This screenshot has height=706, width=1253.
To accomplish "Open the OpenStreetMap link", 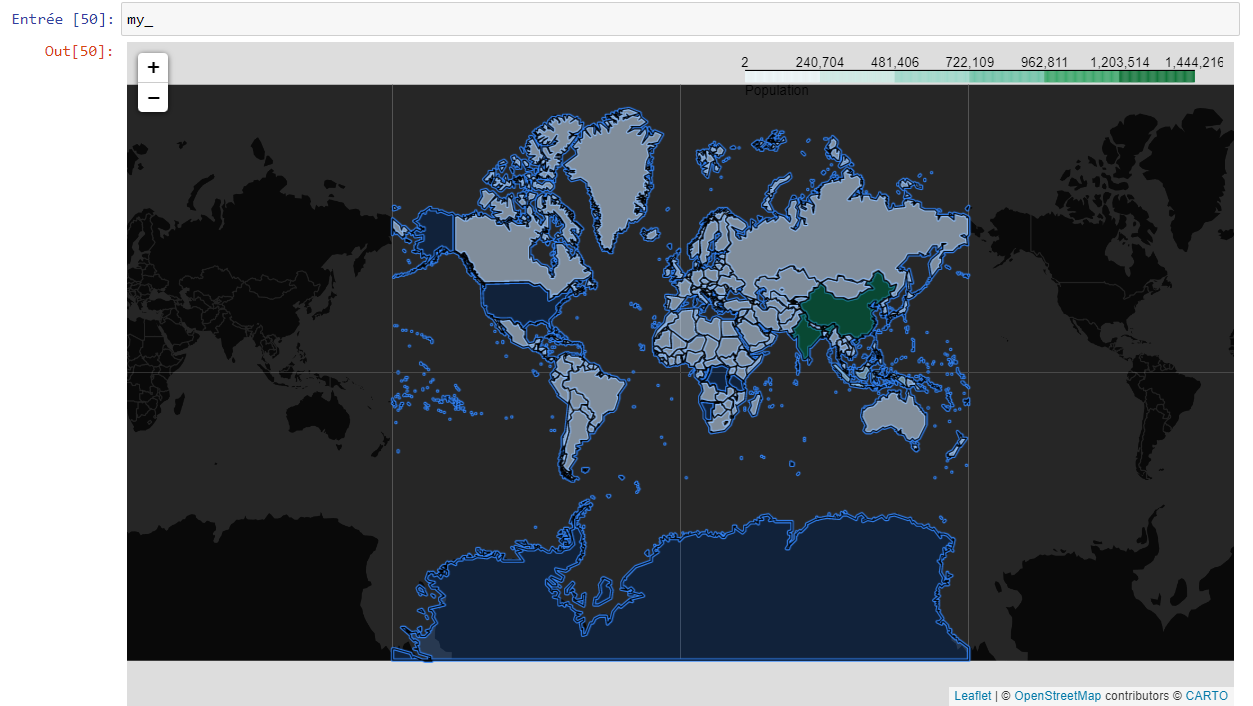I will [x=1057, y=696].
